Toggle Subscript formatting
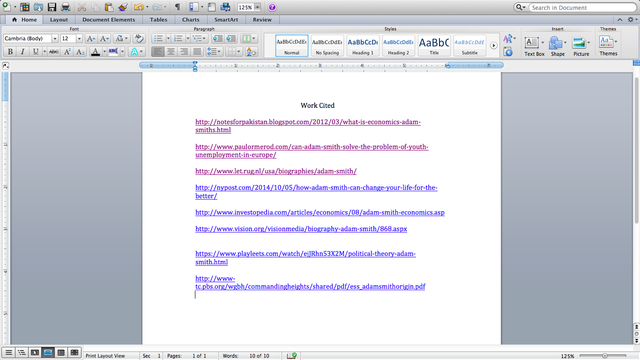 coord(80,51)
